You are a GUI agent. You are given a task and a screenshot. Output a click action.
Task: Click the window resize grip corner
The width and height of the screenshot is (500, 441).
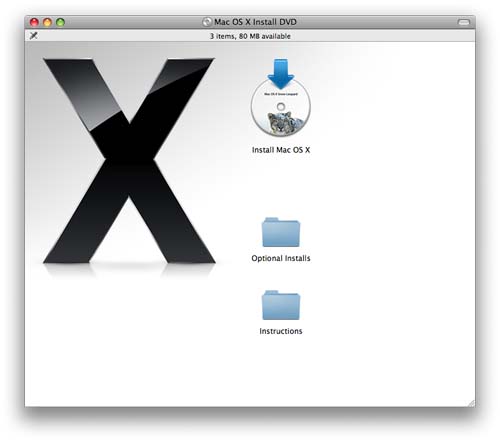[471, 403]
